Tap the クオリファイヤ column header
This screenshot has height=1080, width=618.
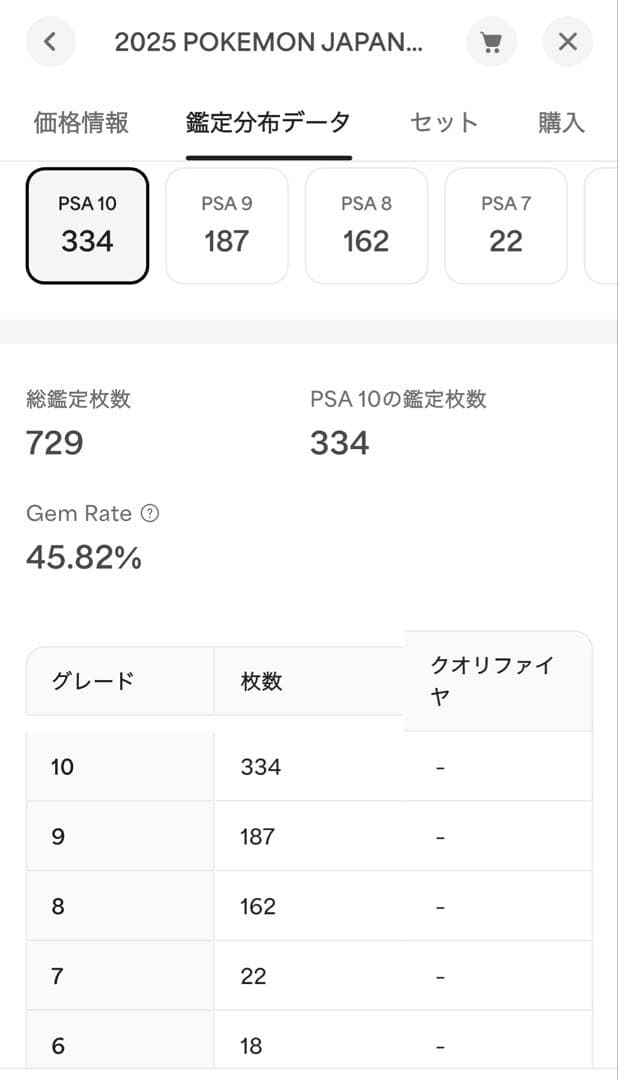click(495, 680)
